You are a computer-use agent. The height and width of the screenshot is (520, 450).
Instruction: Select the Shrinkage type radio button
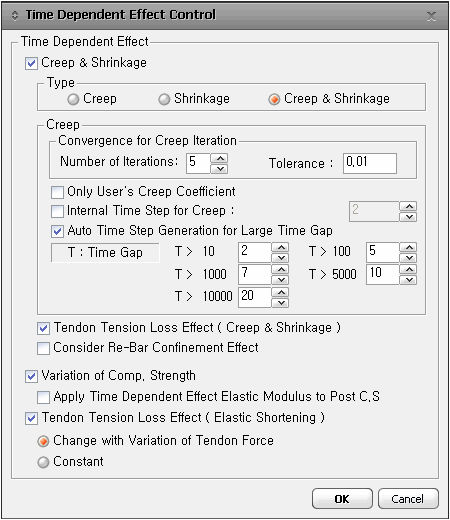[164, 99]
